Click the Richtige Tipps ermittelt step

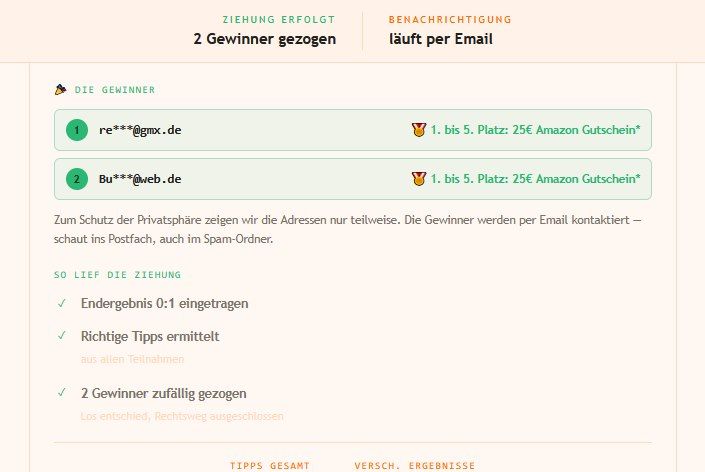coord(150,336)
